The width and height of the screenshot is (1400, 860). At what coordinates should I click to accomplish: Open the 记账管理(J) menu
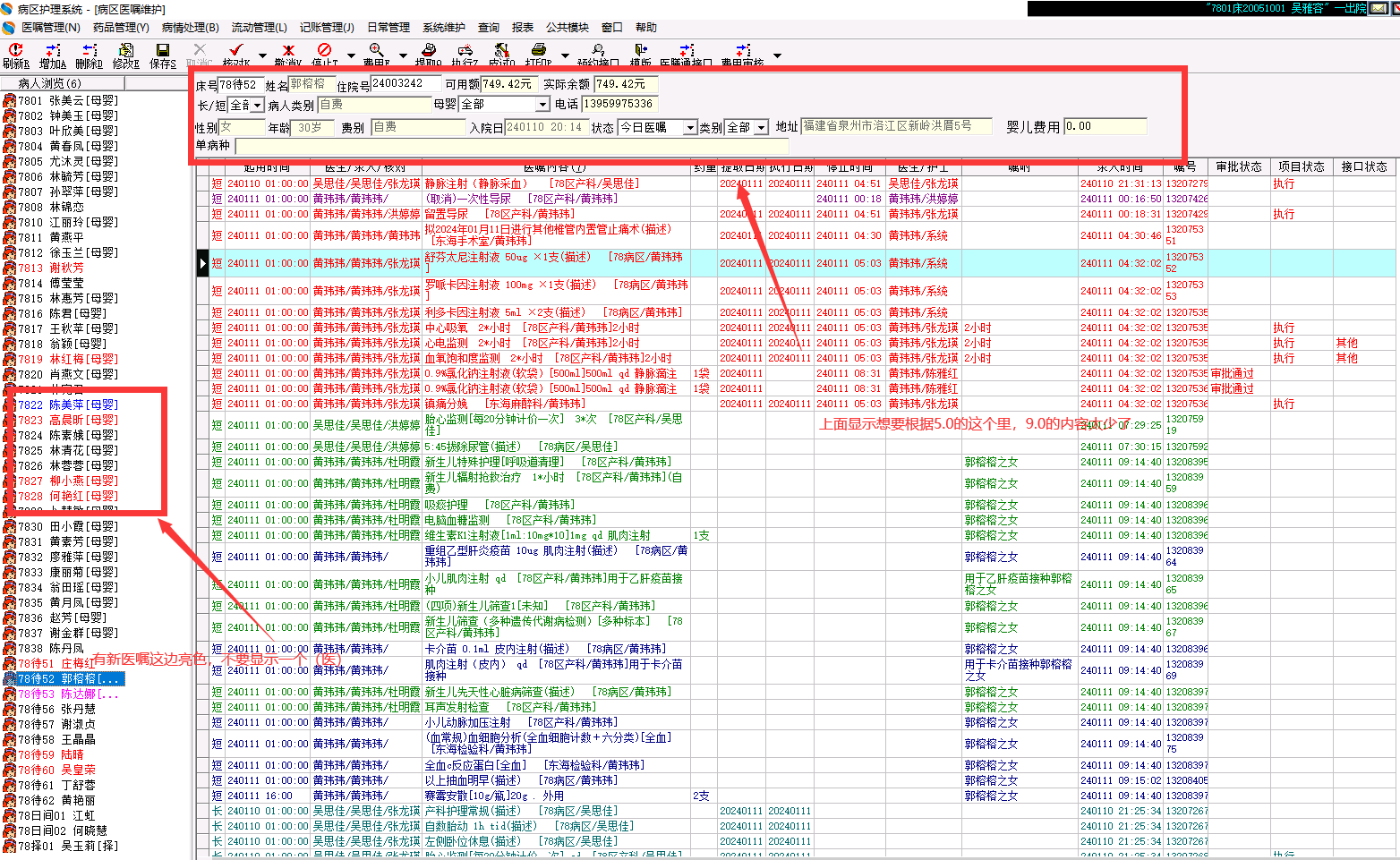coord(327,28)
